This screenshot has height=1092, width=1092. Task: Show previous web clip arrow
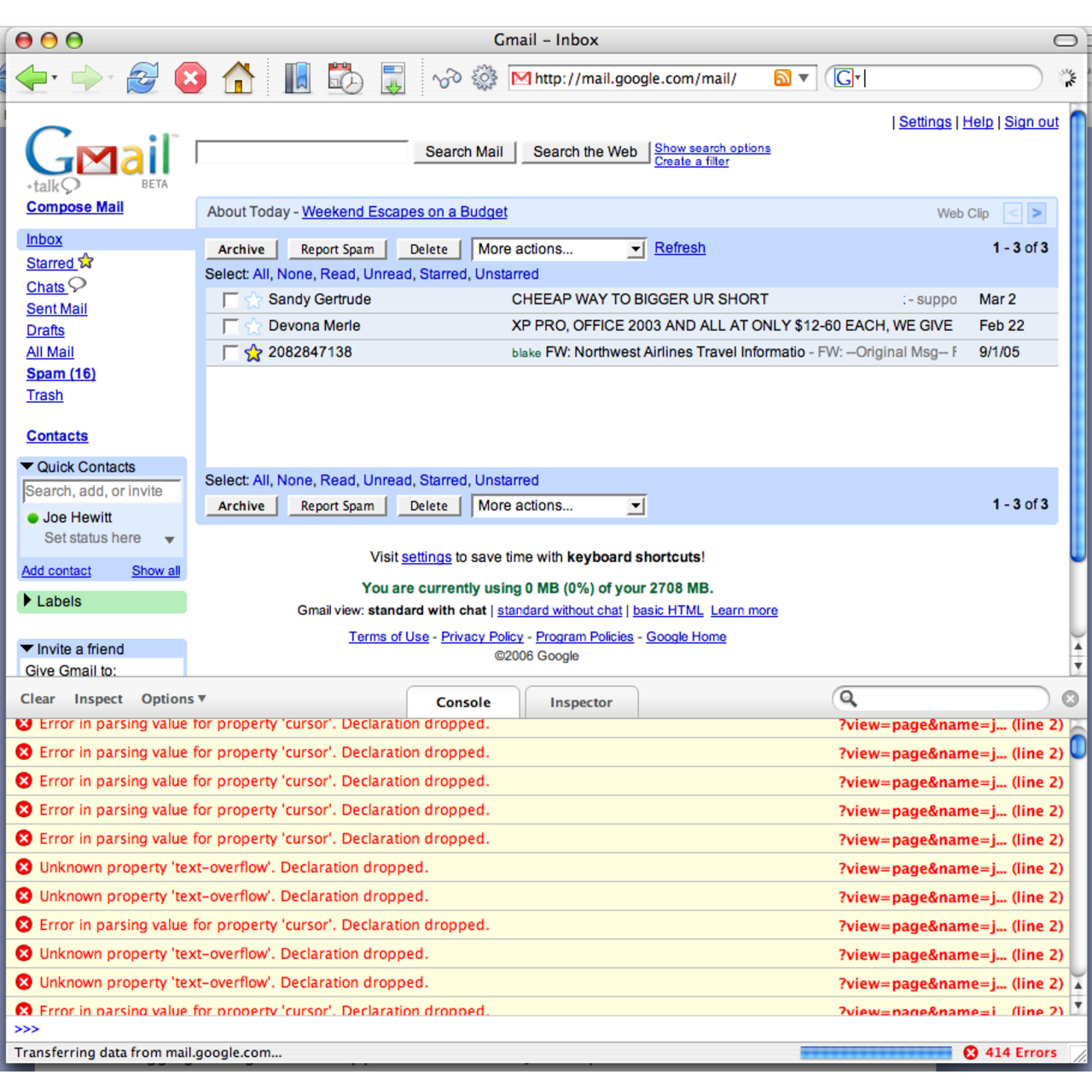(x=1013, y=213)
